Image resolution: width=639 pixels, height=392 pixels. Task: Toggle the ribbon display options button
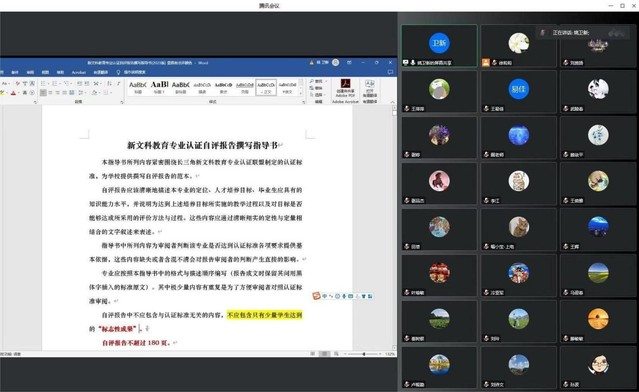point(349,62)
